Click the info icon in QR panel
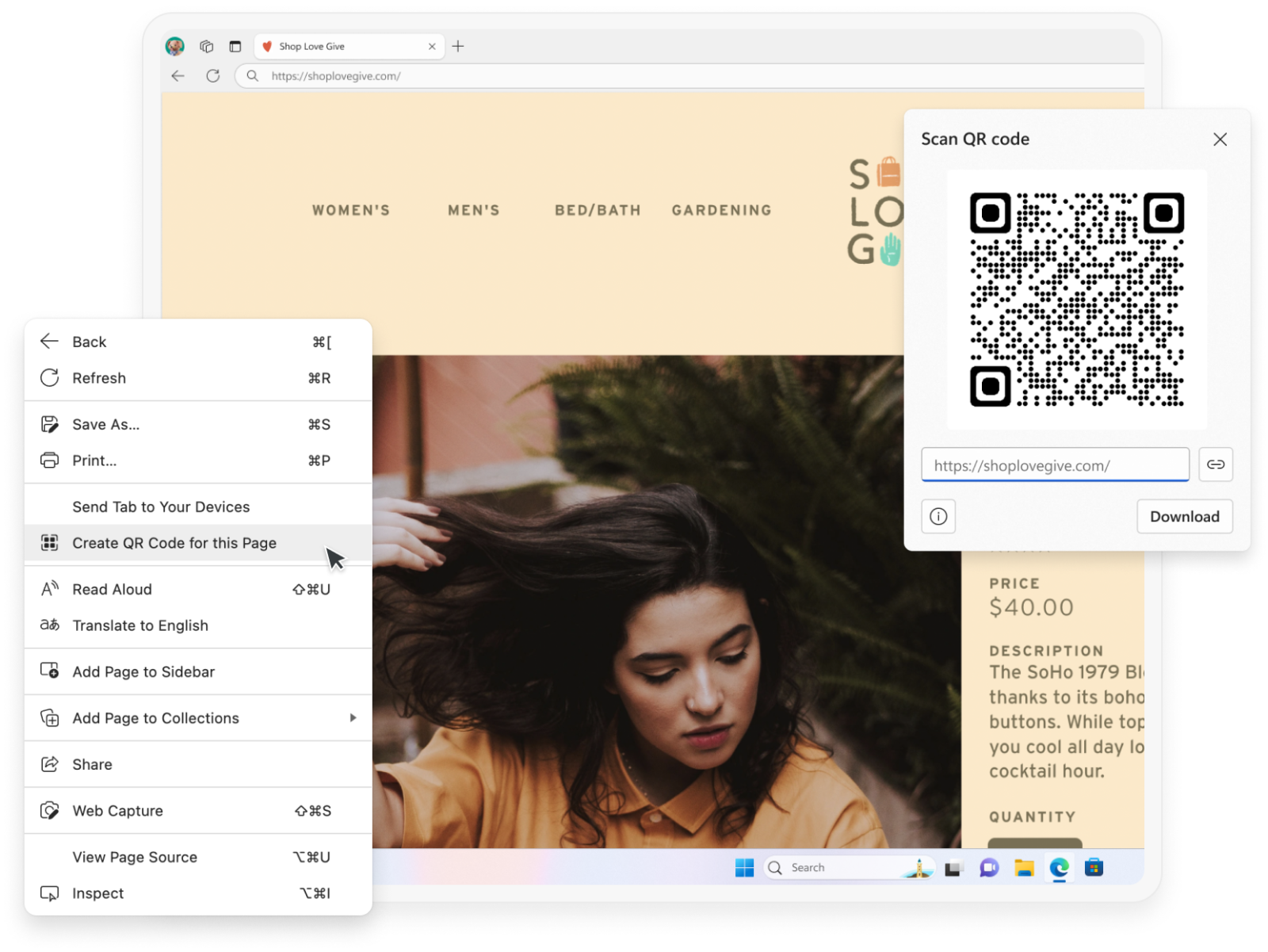This screenshot has width=1268, height=952. (x=938, y=517)
